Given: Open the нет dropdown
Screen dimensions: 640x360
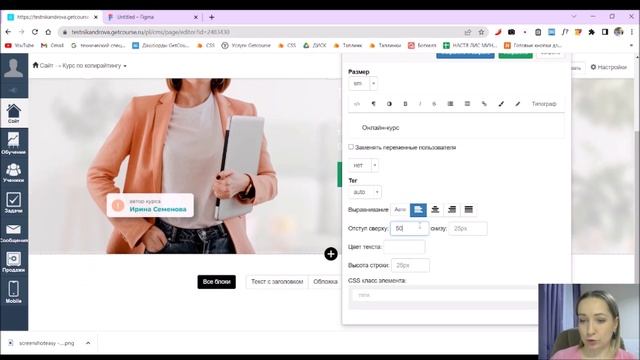Looking at the screenshot, I should pyautogui.click(x=363, y=165).
